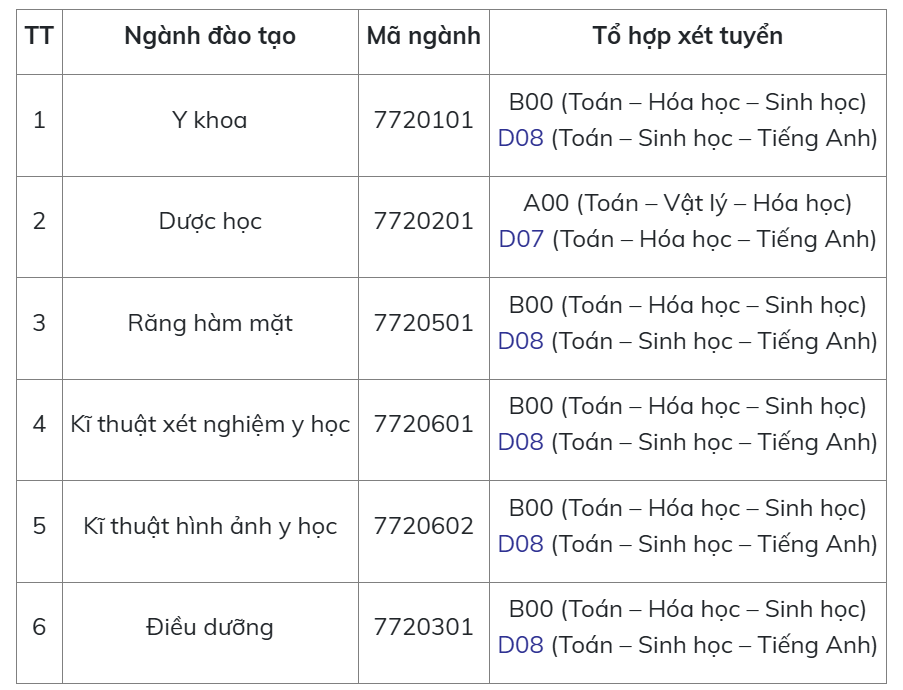The image size is (903, 690).
Task: Click the Ngành đào tạo column header
Action: click(210, 37)
